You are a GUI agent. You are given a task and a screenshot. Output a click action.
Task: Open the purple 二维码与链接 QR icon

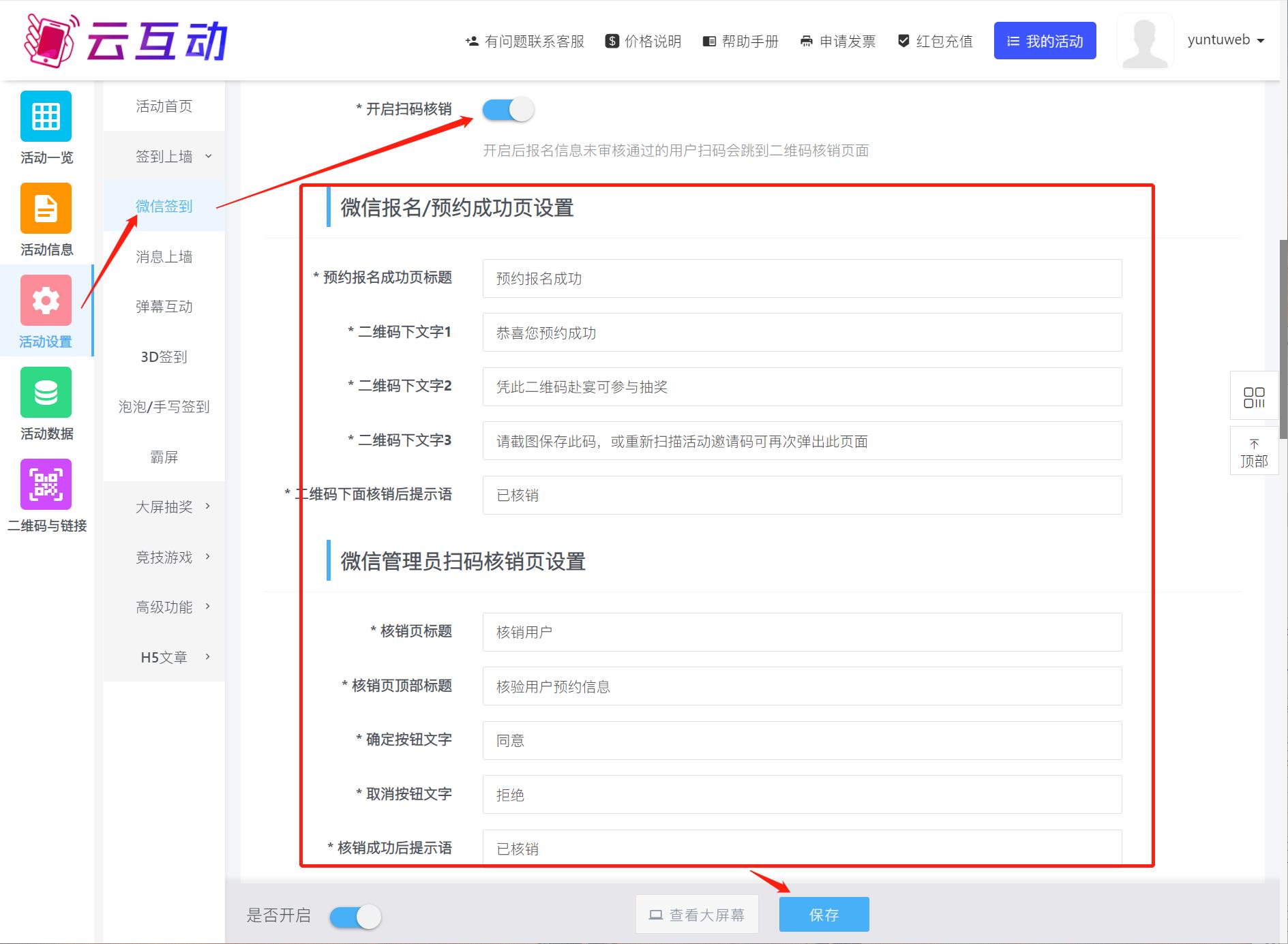click(x=46, y=485)
